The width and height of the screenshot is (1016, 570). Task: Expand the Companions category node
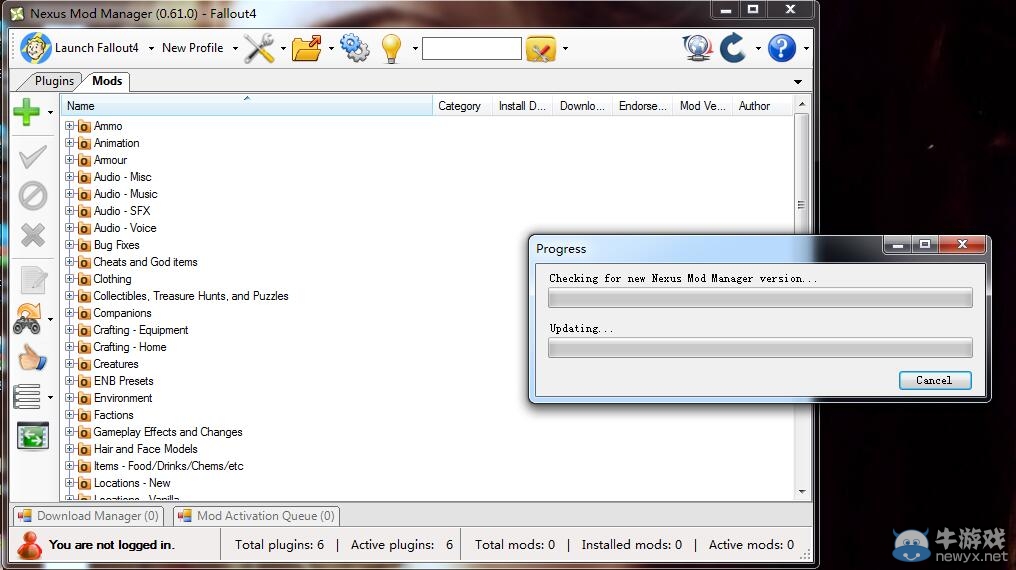69,312
